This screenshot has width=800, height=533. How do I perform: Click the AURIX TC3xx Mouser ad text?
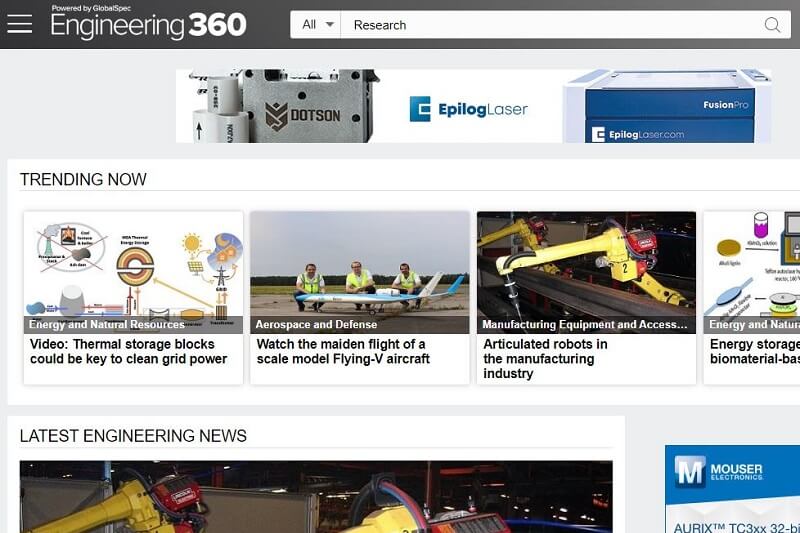[x=736, y=527]
